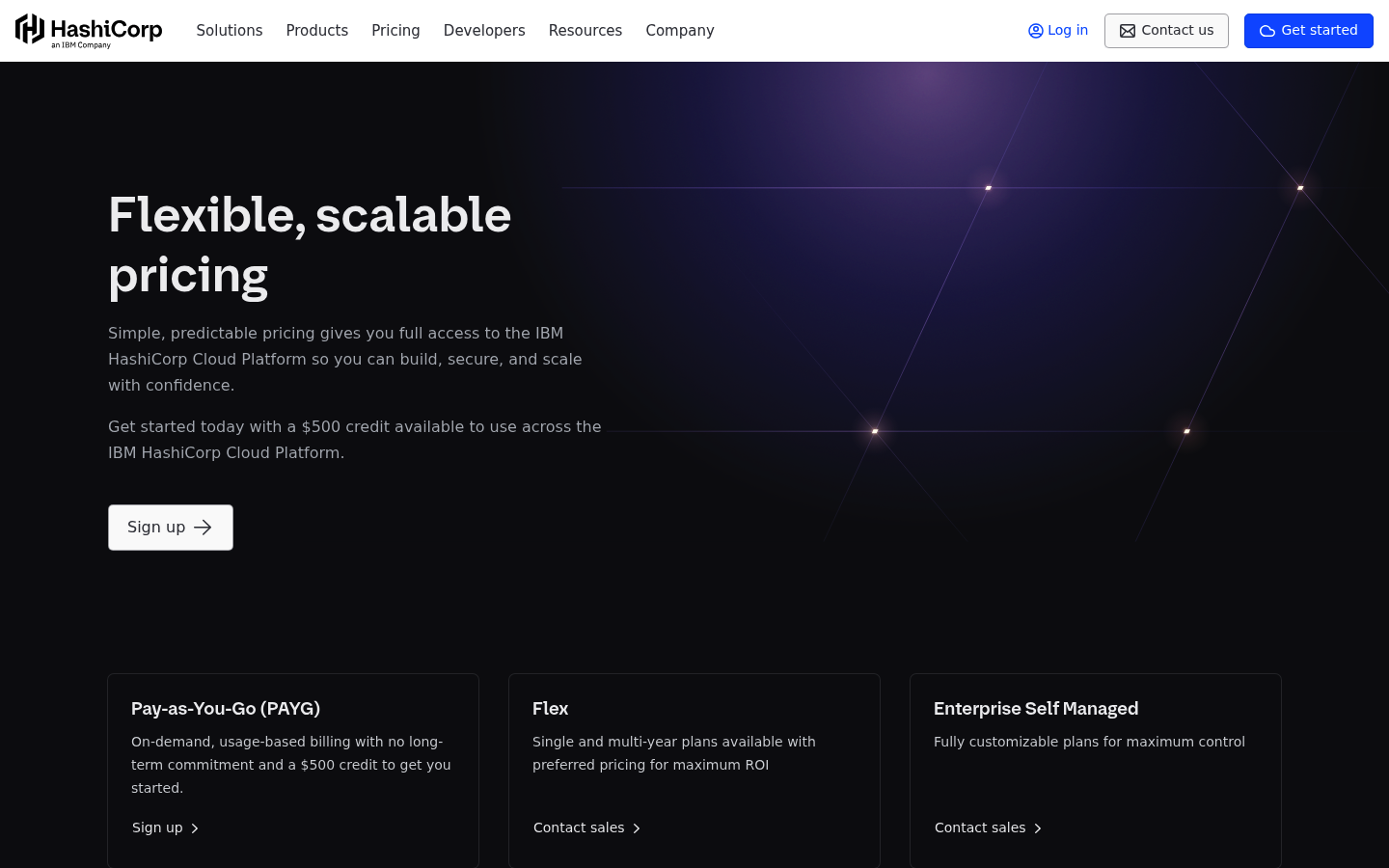Click the Contact us button

[1166, 31]
